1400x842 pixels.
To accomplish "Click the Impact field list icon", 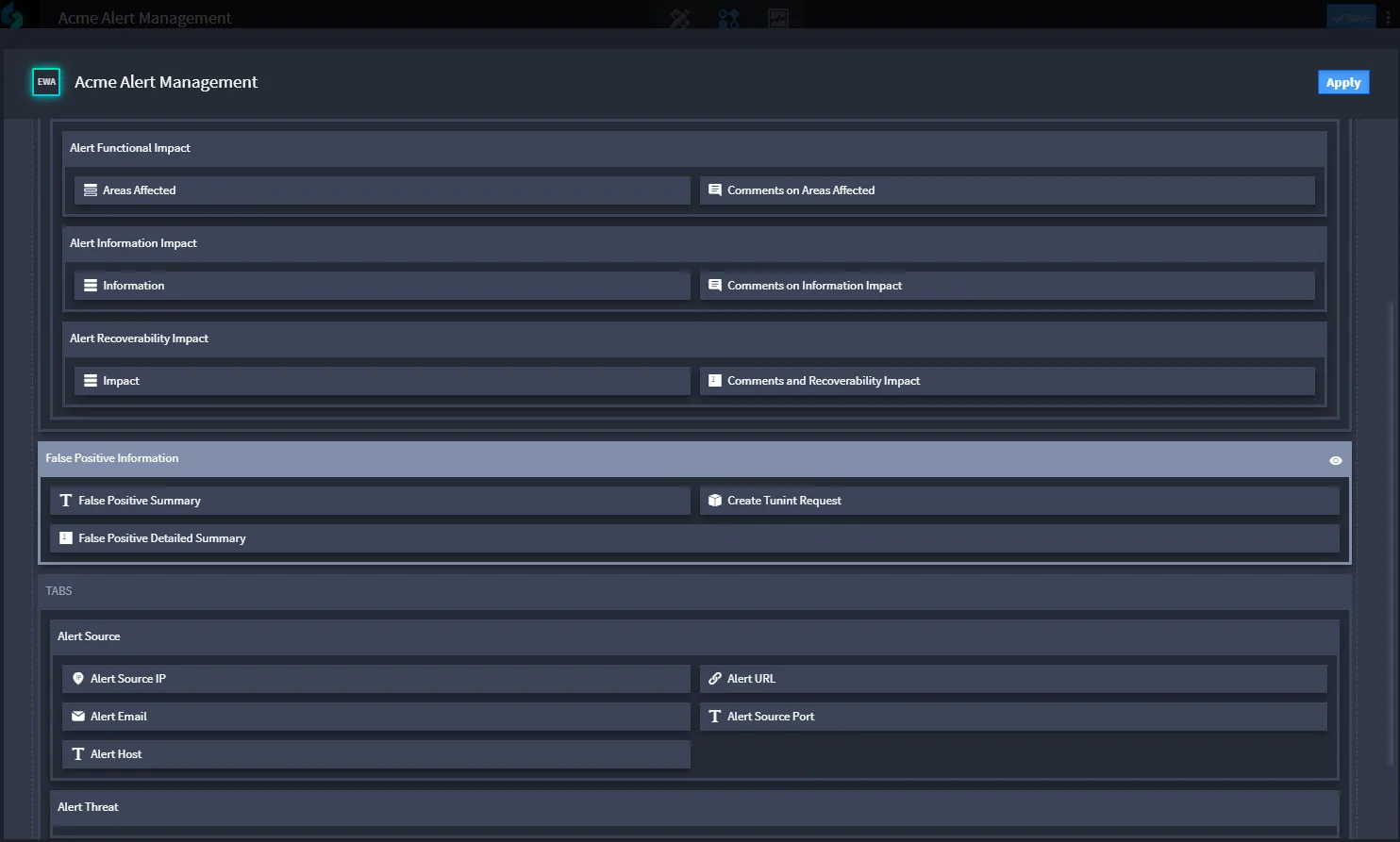I will pos(91,381).
